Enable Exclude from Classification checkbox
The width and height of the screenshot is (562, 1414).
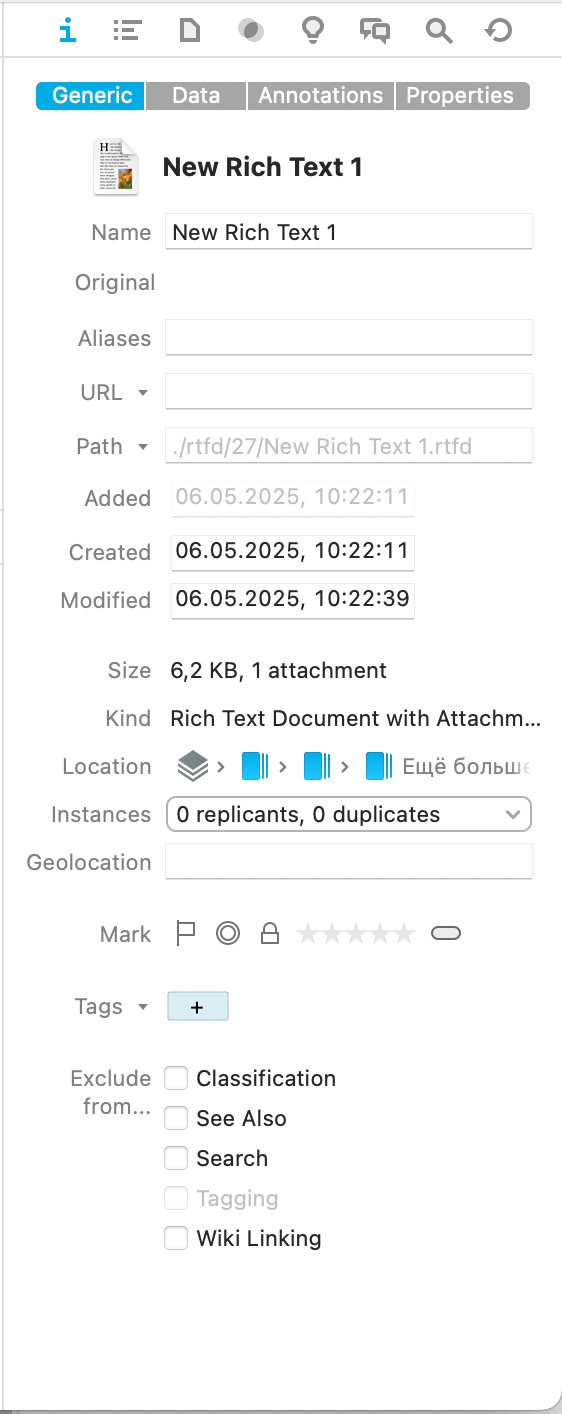pyautogui.click(x=176, y=1078)
